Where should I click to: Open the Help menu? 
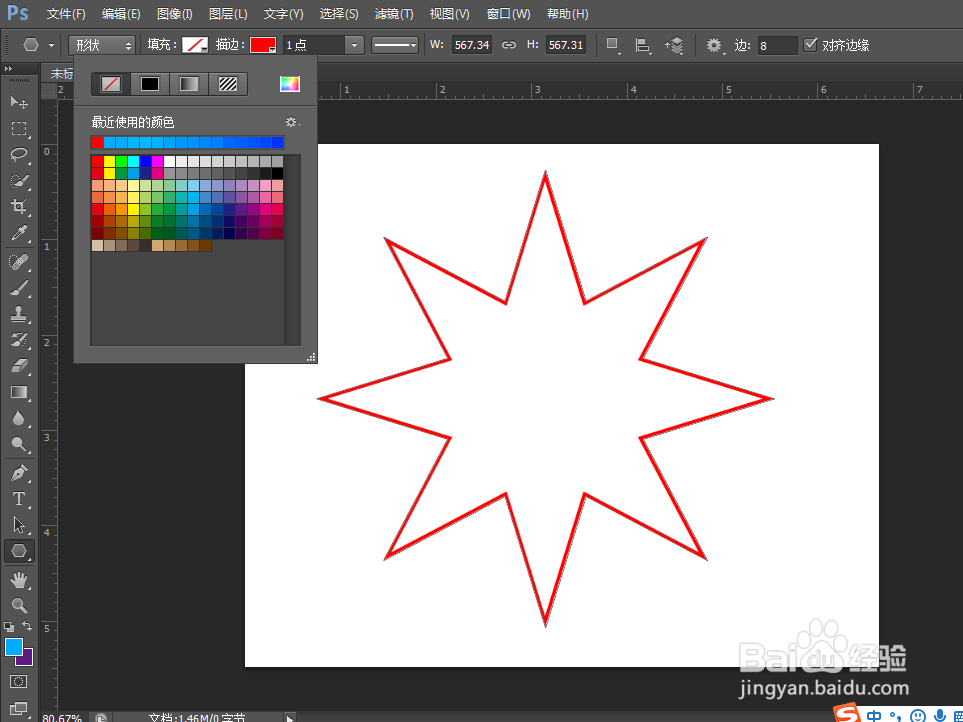click(567, 14)
